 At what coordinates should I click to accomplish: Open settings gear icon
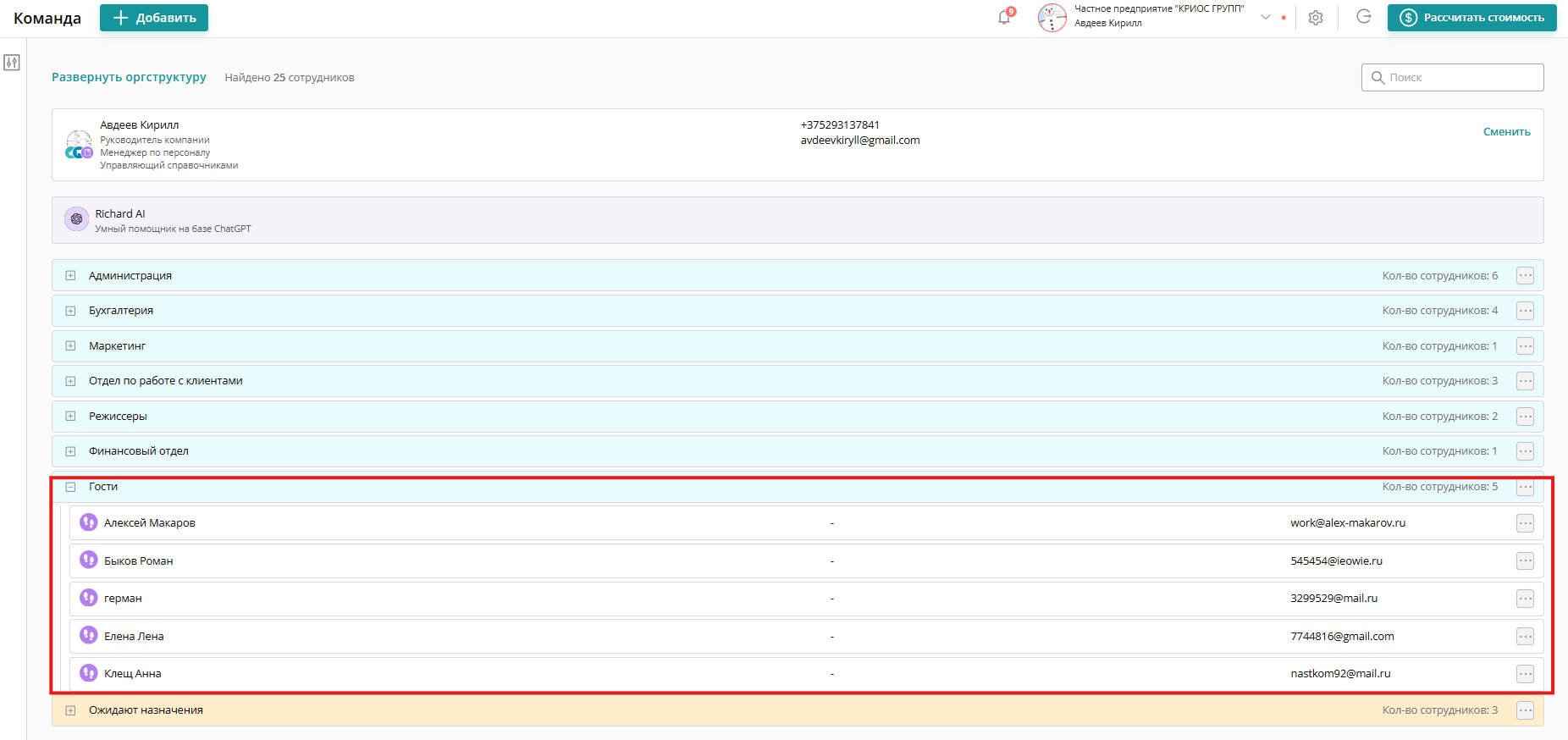tap(1316, 17)
